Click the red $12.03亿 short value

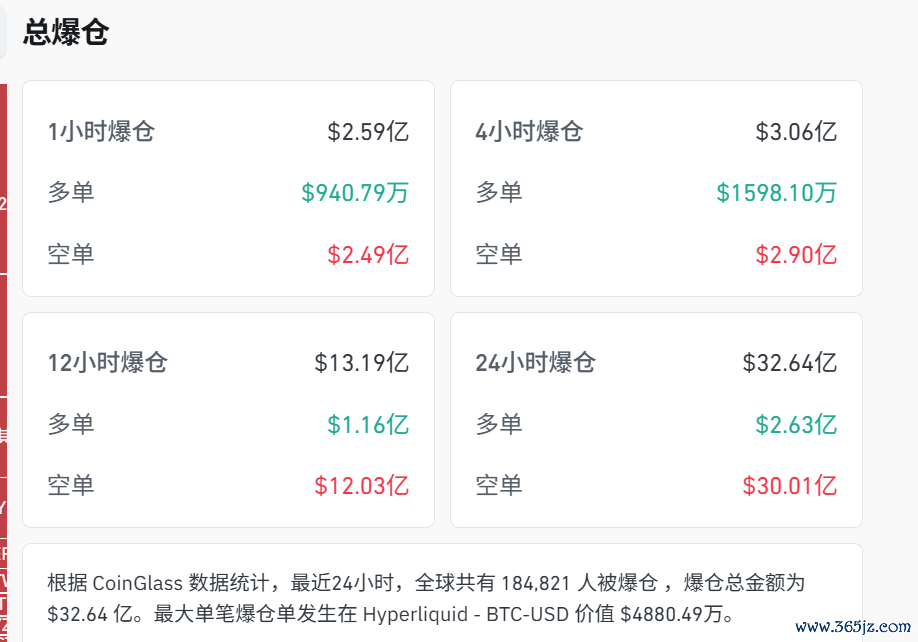pos(361,485)
